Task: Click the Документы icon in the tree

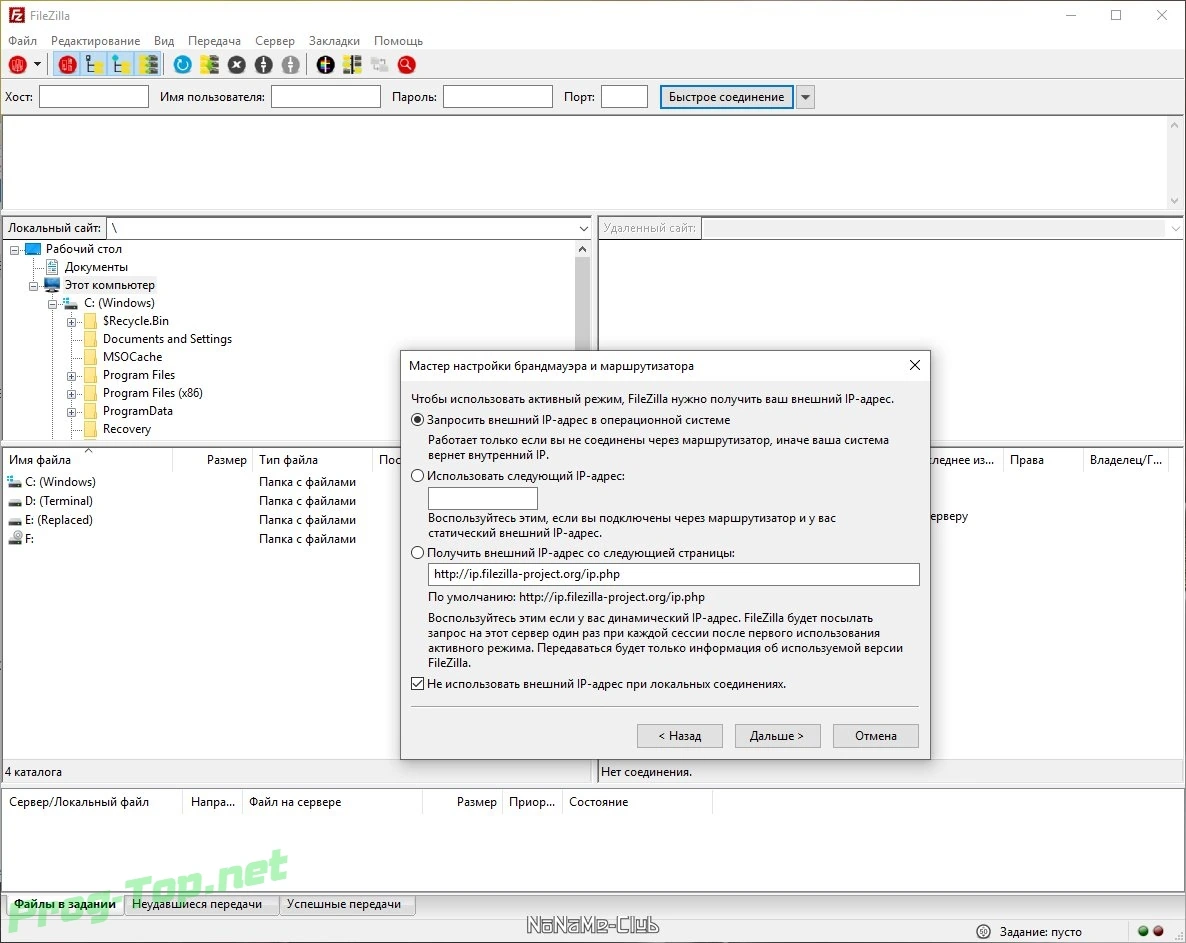Action: pos(52,267)
